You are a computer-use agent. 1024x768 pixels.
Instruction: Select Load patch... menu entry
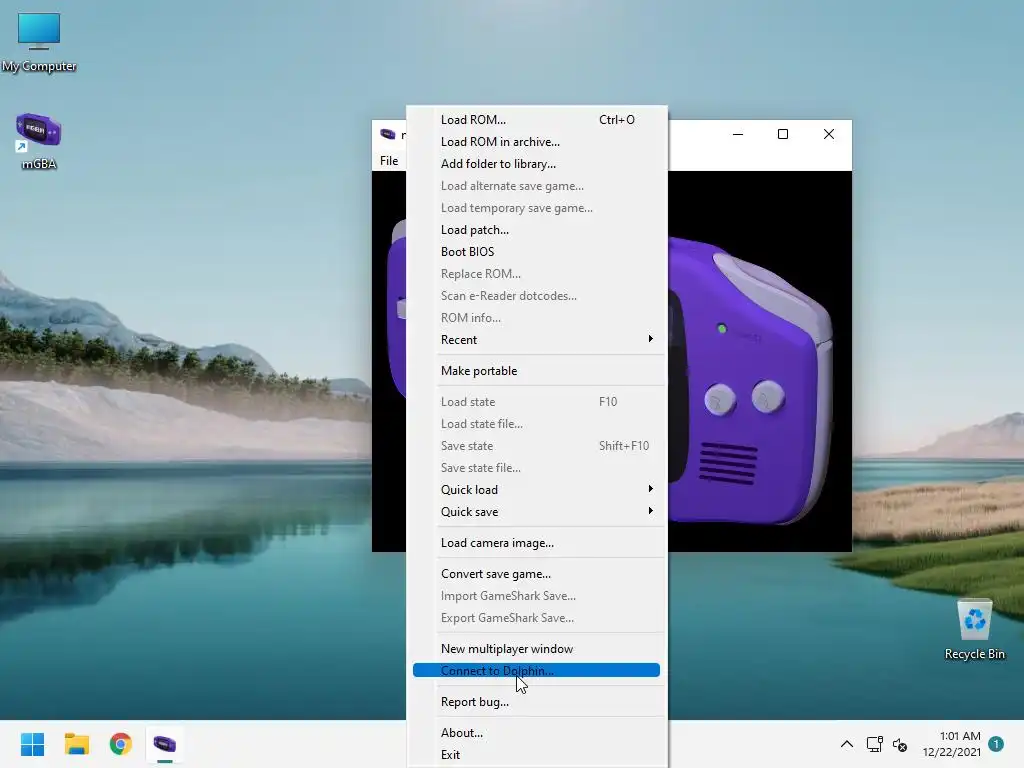[537, 230]
